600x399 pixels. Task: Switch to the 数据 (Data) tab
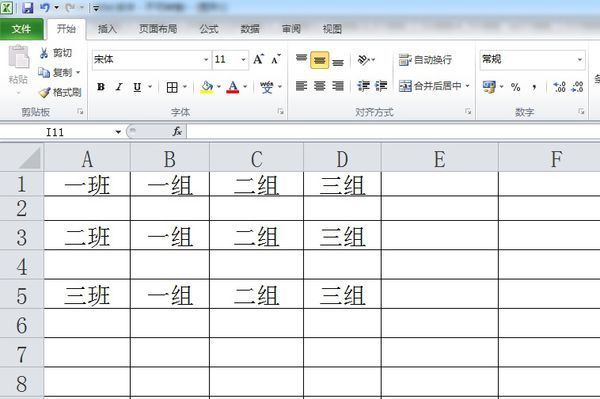point(250,29)
